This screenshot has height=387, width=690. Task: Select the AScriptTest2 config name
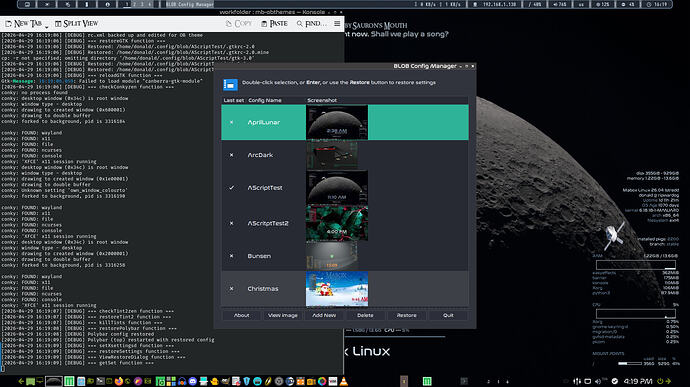[268, 223]
